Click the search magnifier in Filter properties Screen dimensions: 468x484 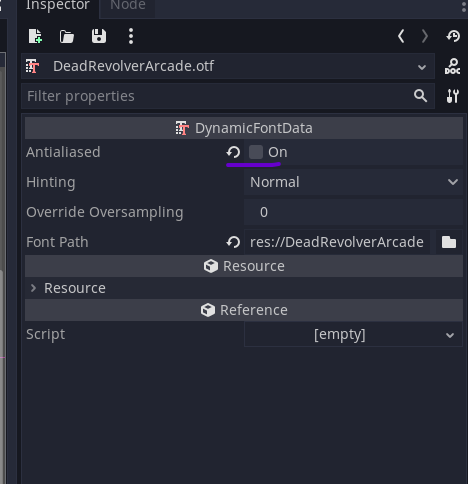click(420, 96)
